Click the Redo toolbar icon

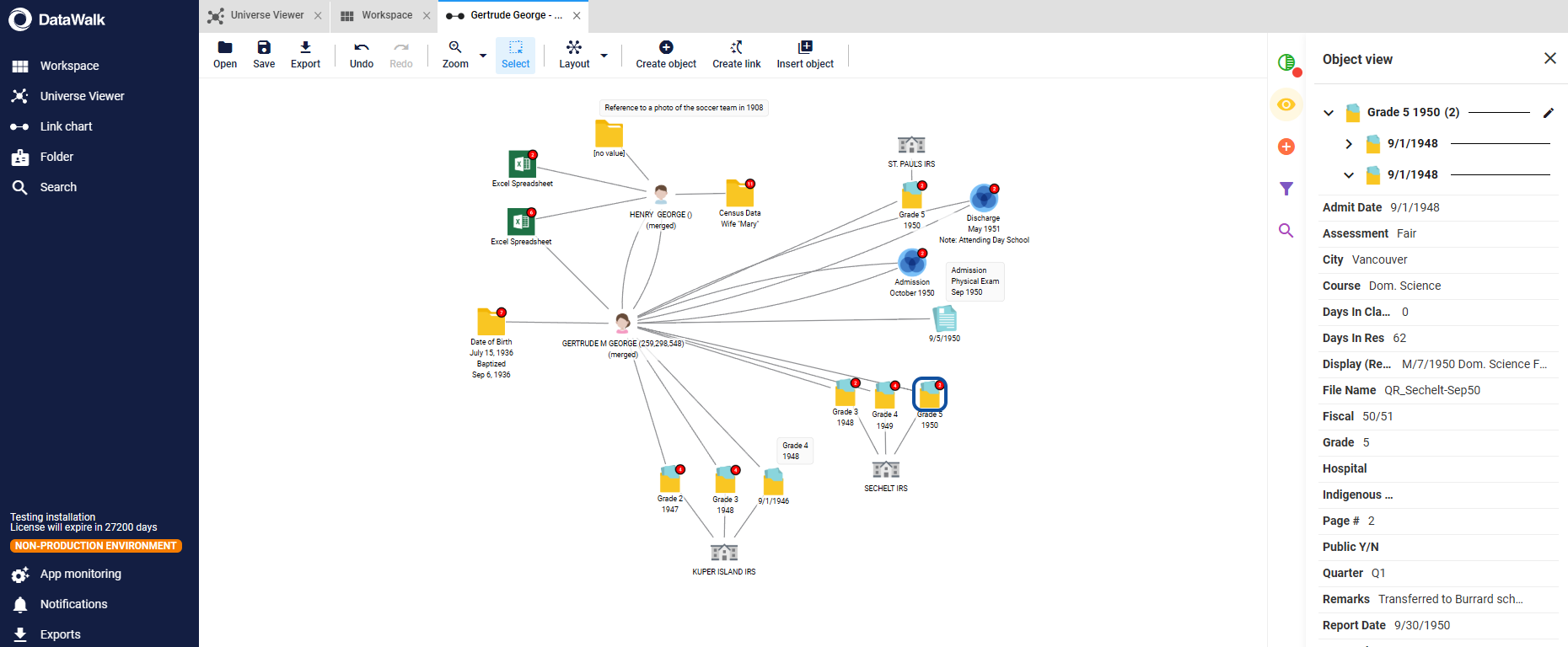point(401,55)
